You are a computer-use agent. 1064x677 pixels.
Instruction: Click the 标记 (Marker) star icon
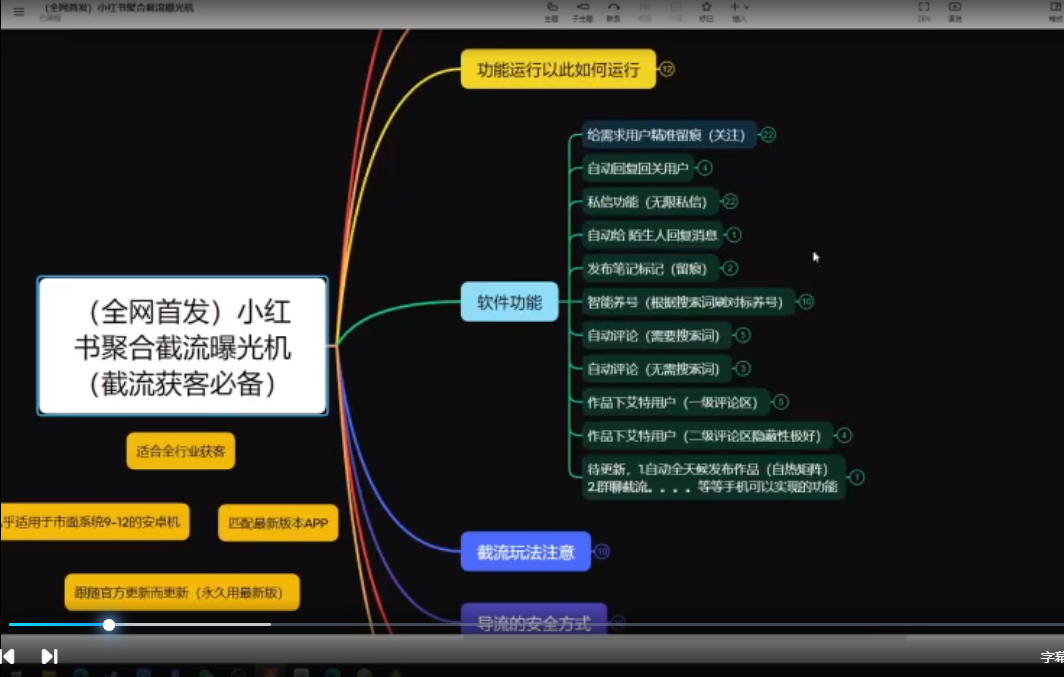pos(706,12)
